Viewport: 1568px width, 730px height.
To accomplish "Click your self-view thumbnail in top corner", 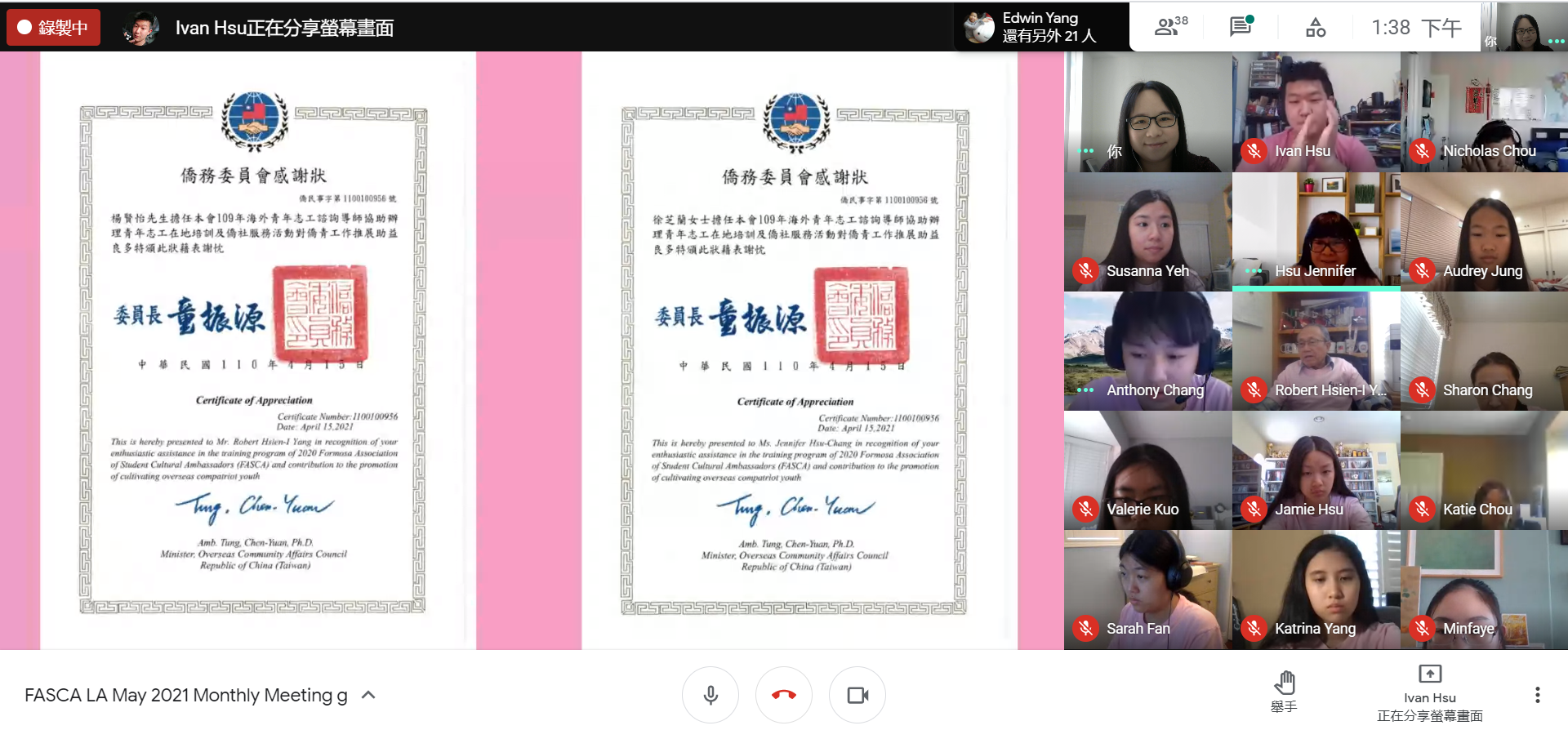I will tap(1524, 28).
